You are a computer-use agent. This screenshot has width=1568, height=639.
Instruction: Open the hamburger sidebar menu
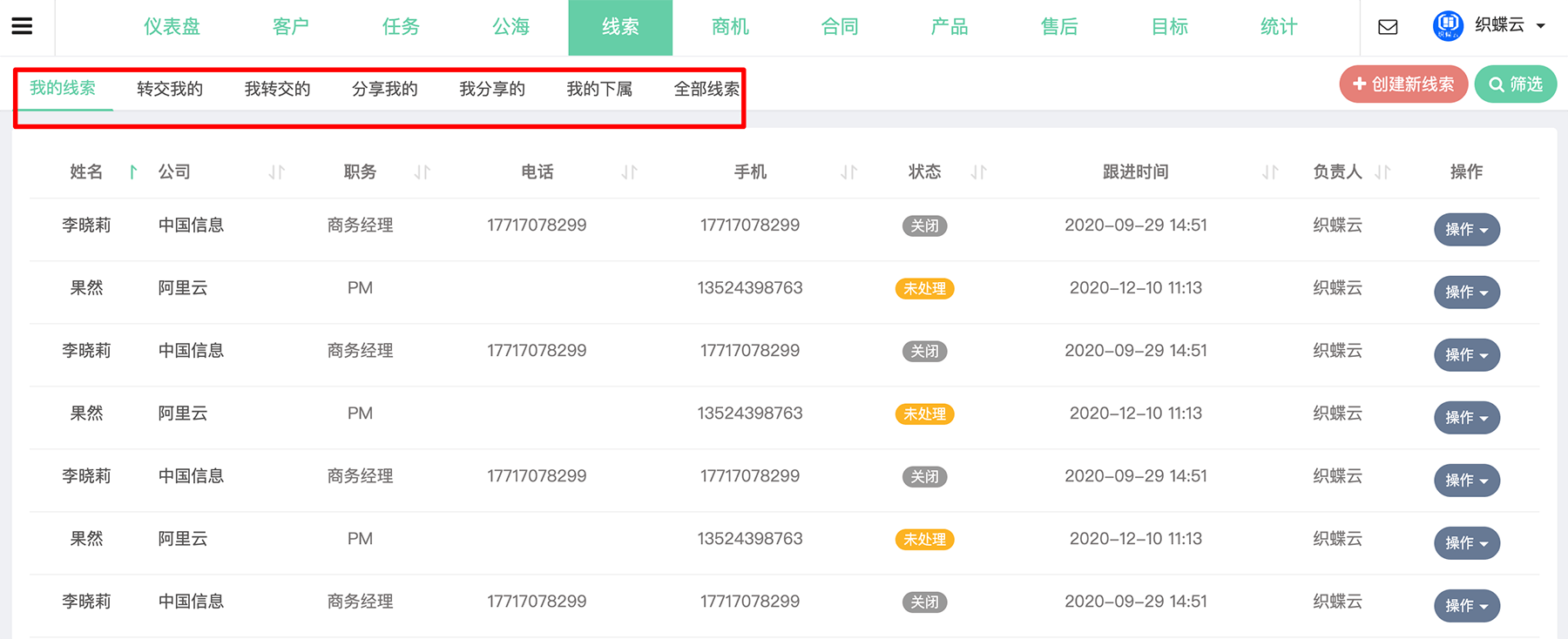click(22, 26)
